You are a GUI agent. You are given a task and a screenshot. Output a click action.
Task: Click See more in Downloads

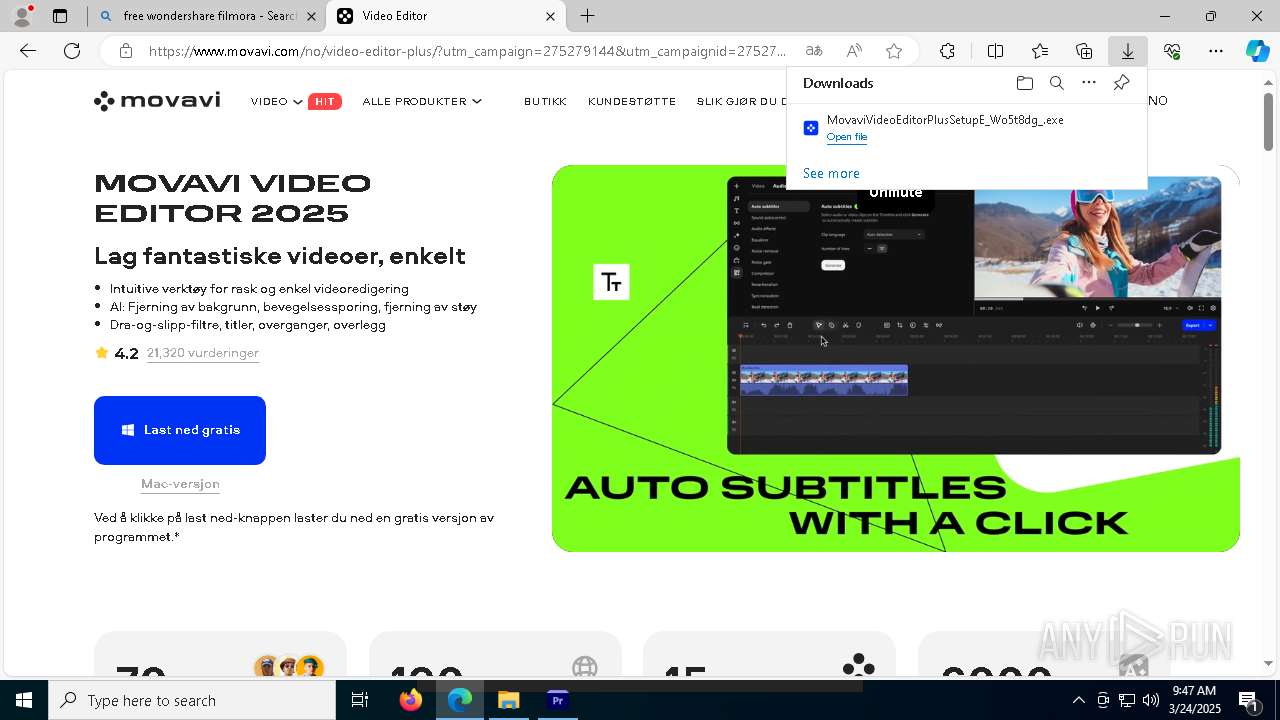pyautogui.click(x=831, y=173)
